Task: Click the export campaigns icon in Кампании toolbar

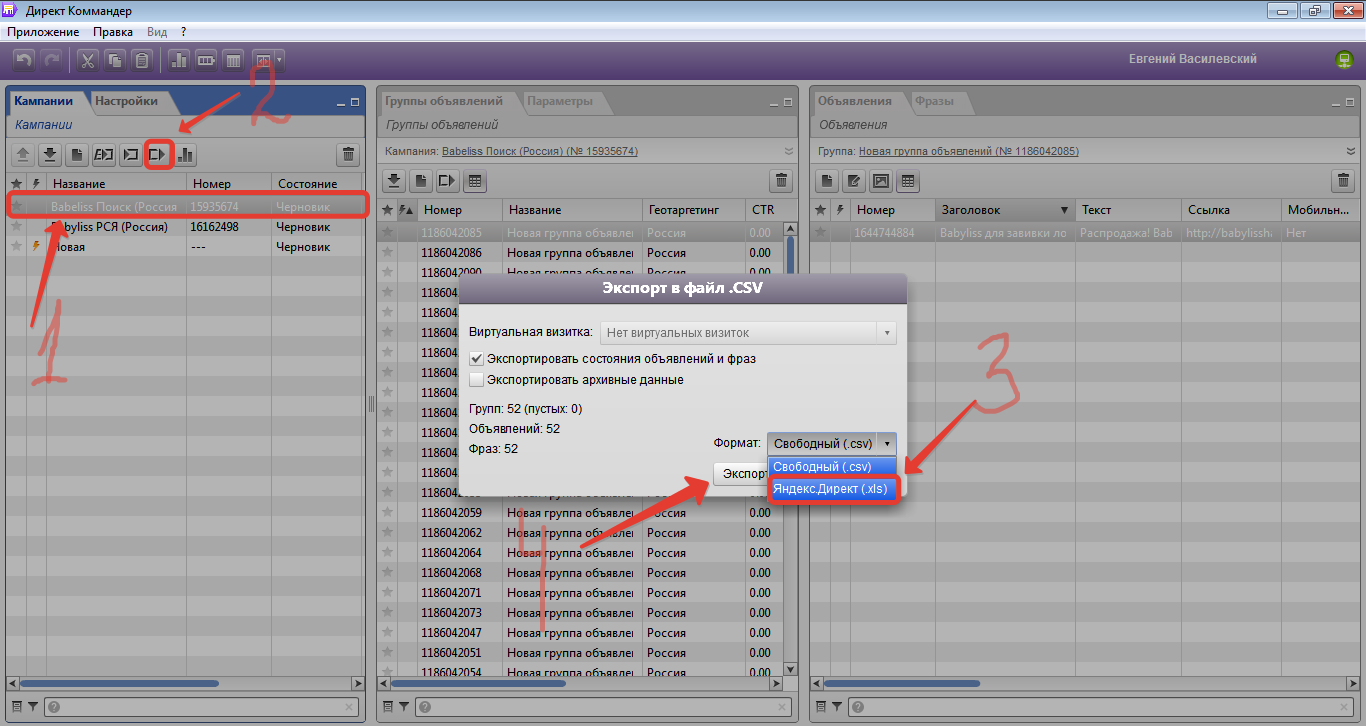Action: (x=158, y=155)
